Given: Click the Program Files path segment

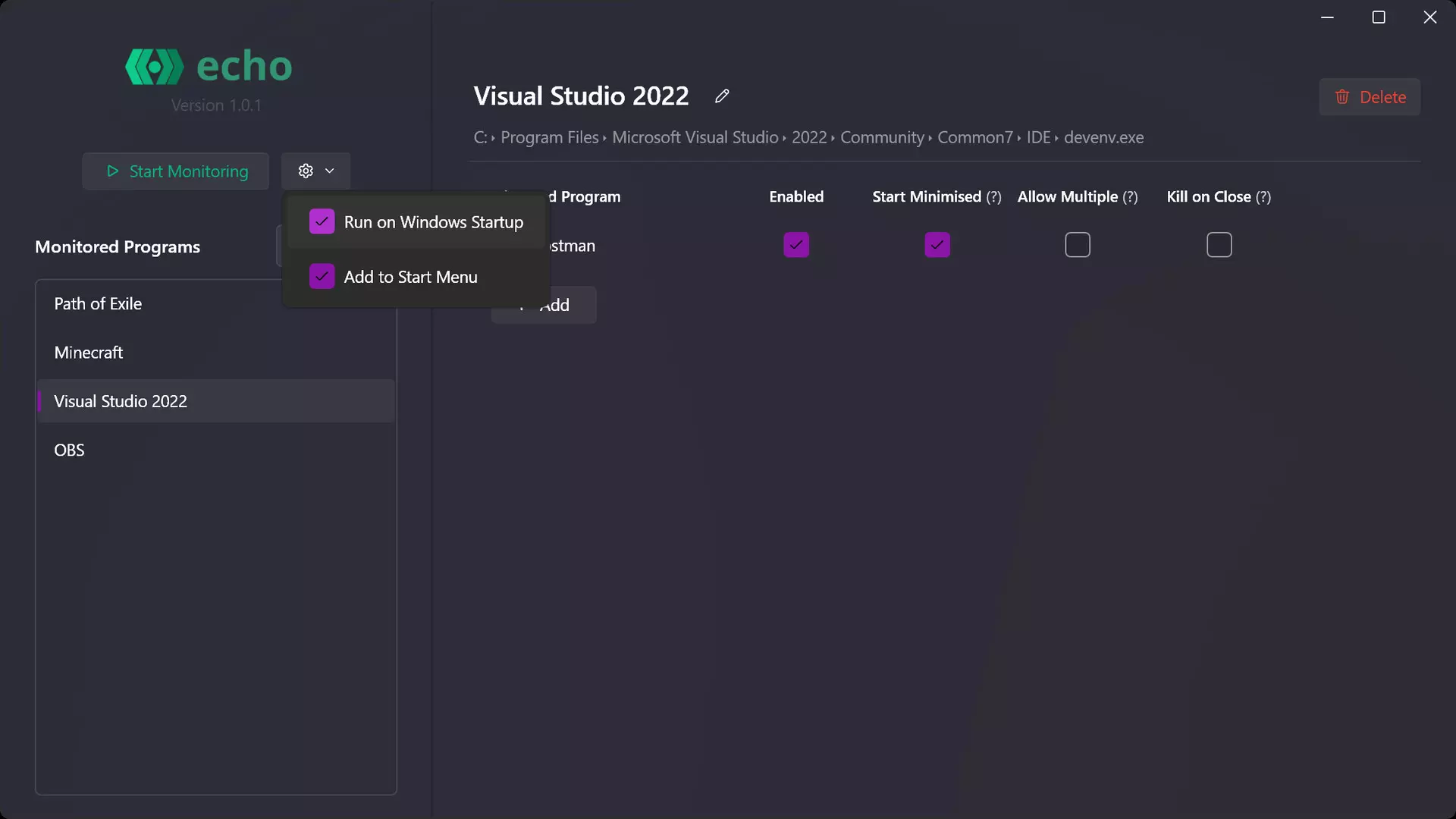Looking at the screenshot, I should pos(550,137).
